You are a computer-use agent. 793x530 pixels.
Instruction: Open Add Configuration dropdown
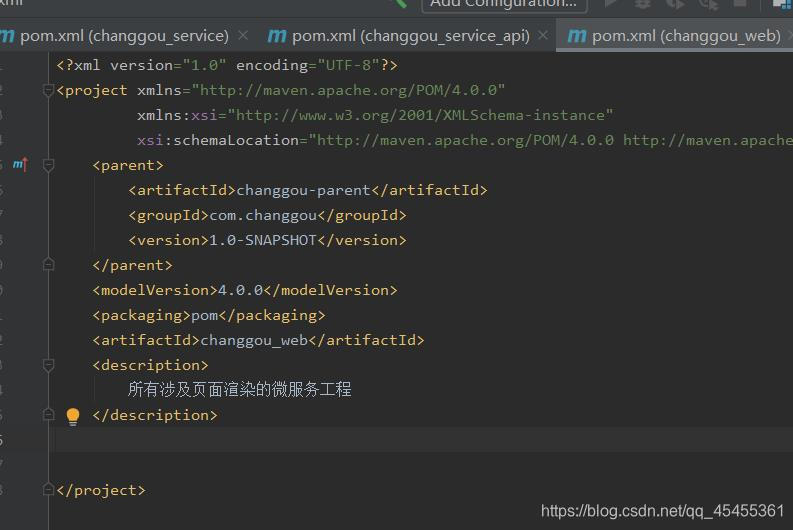[x=504, y=5]
